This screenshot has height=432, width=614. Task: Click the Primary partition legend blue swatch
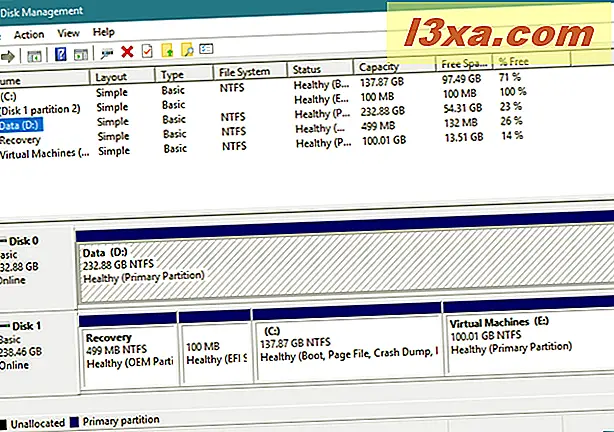click(74, 422)
